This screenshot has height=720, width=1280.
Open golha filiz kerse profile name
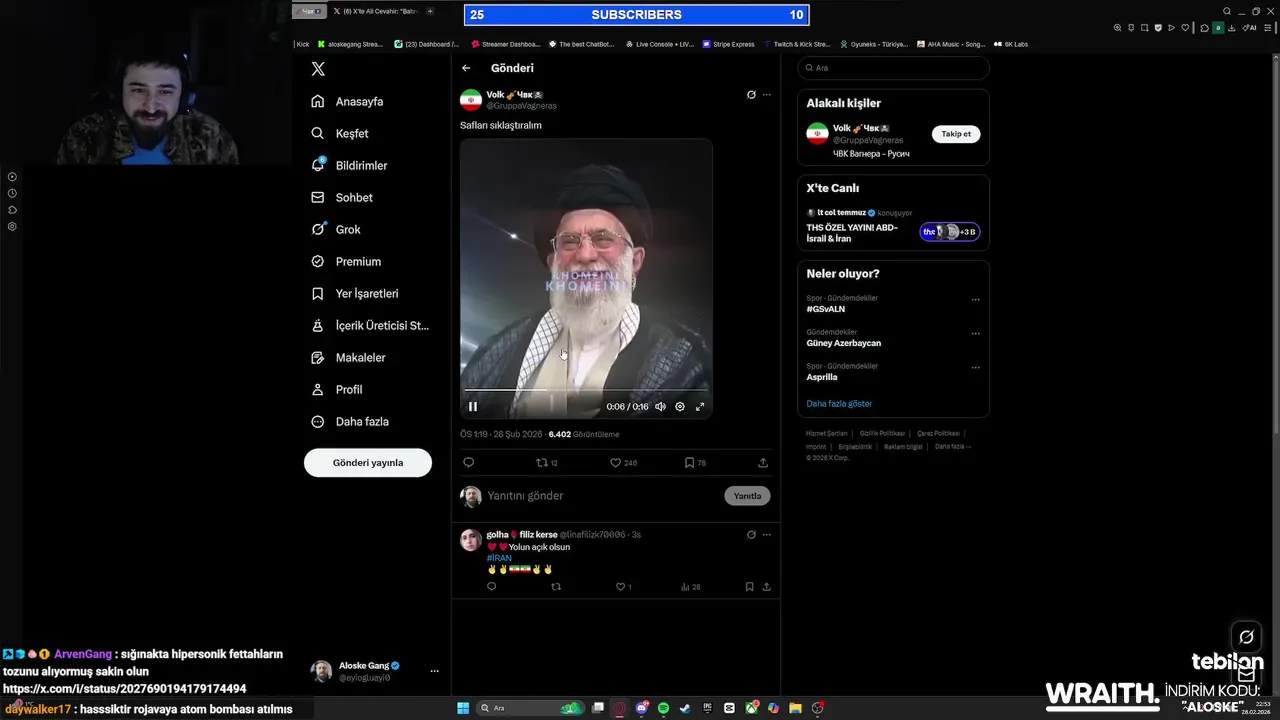click(x=522, y=534)
